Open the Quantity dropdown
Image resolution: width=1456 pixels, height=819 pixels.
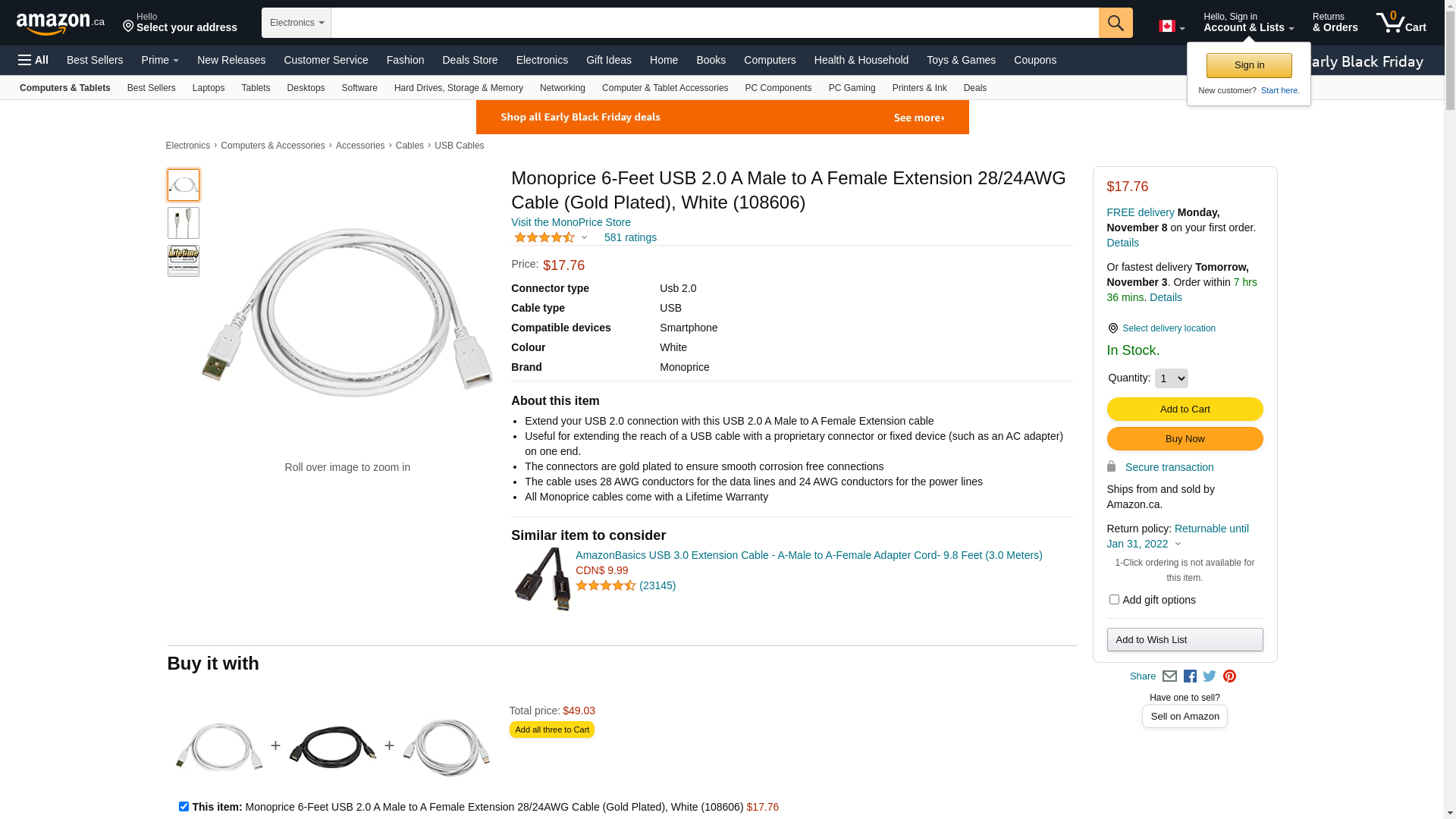click(1171, 378)
